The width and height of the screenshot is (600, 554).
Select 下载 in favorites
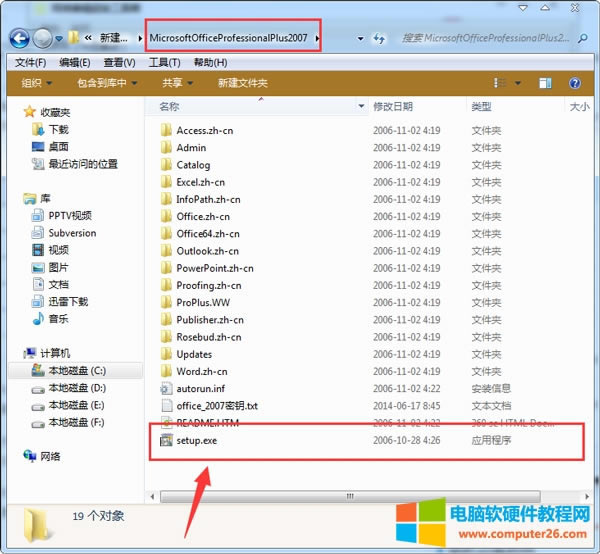pyautogui.click(x=58, y=129)
